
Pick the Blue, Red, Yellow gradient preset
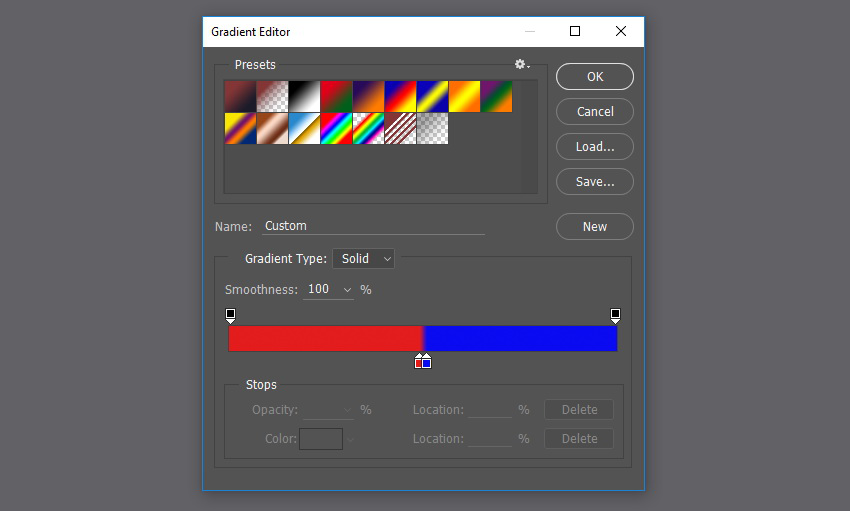(x=400, y=96)
